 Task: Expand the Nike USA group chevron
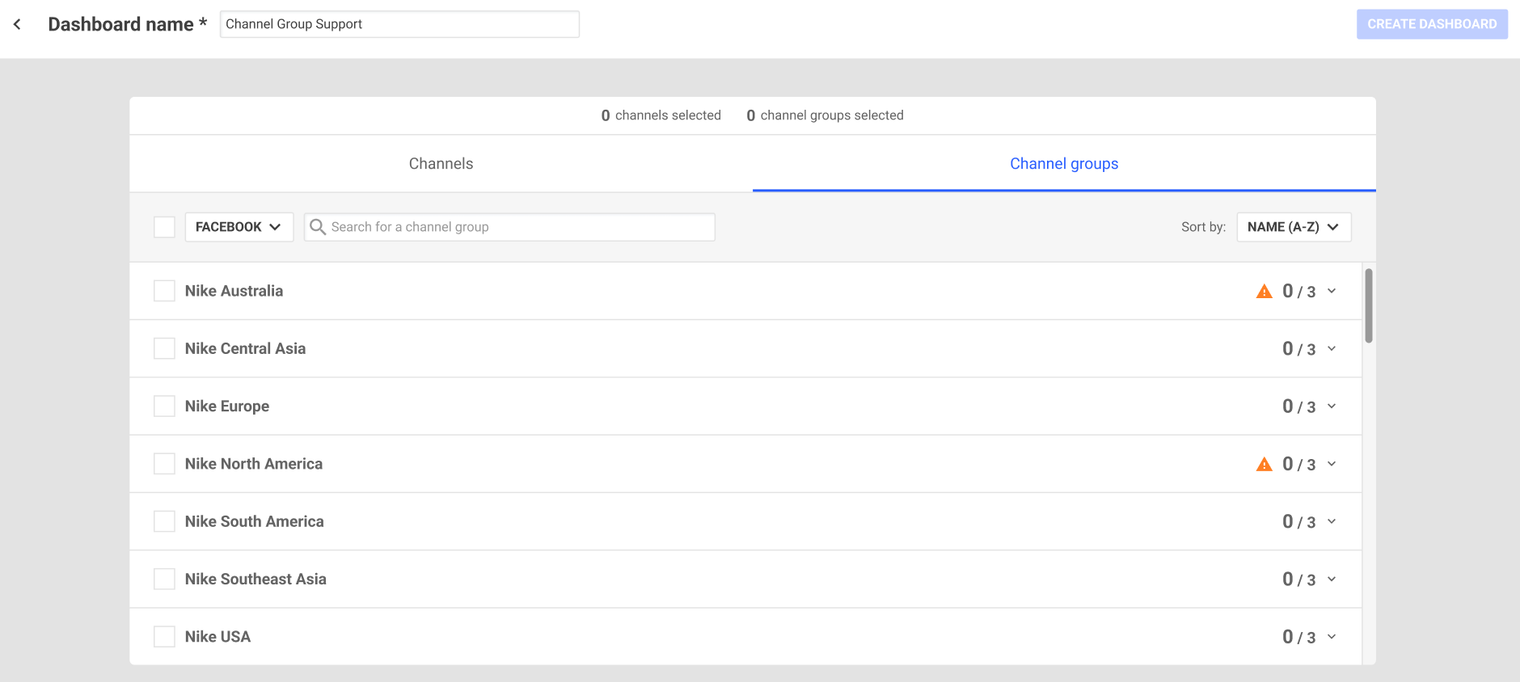(x=1332, y=637)
